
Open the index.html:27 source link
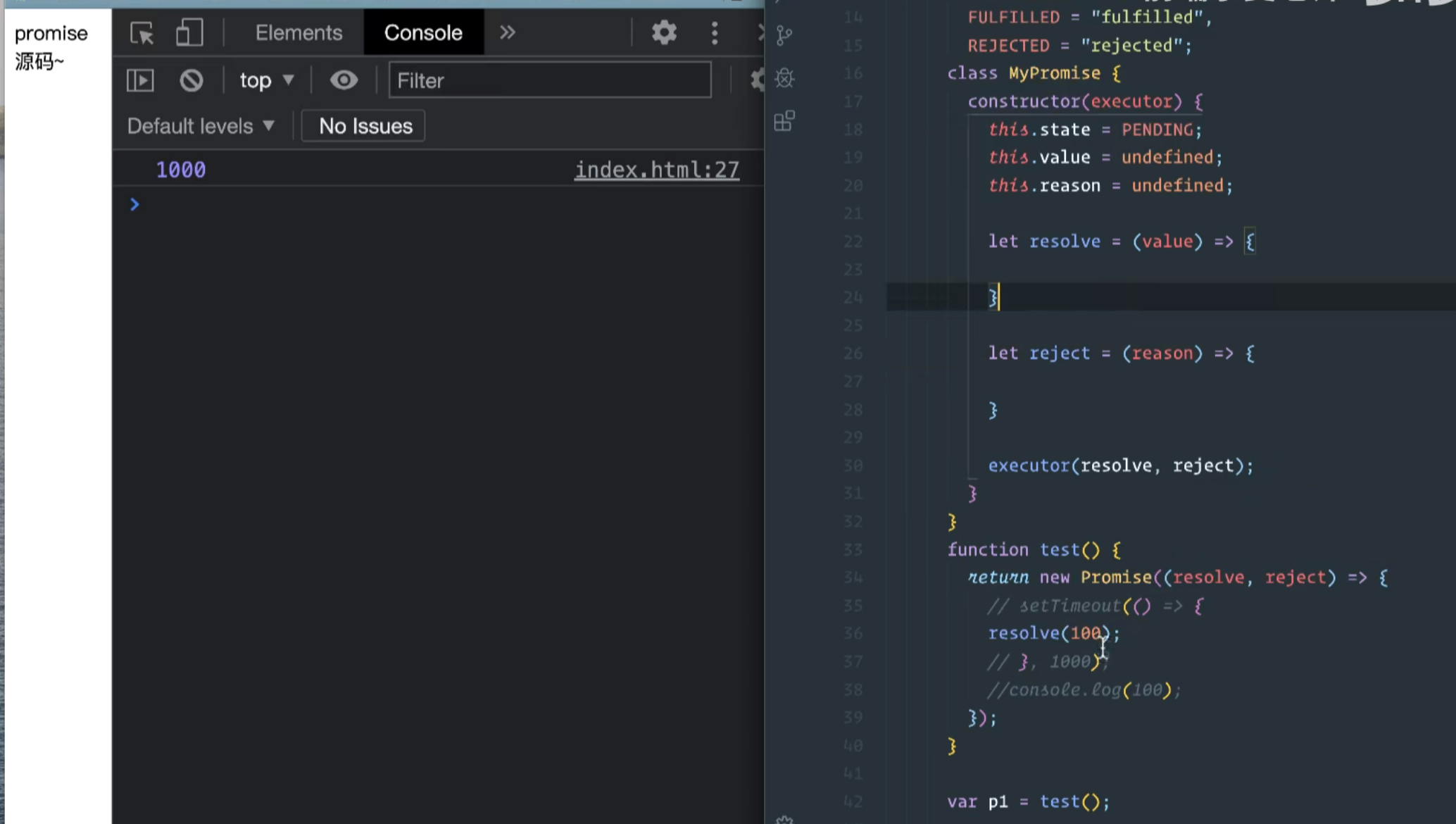[x=656, y=170]
